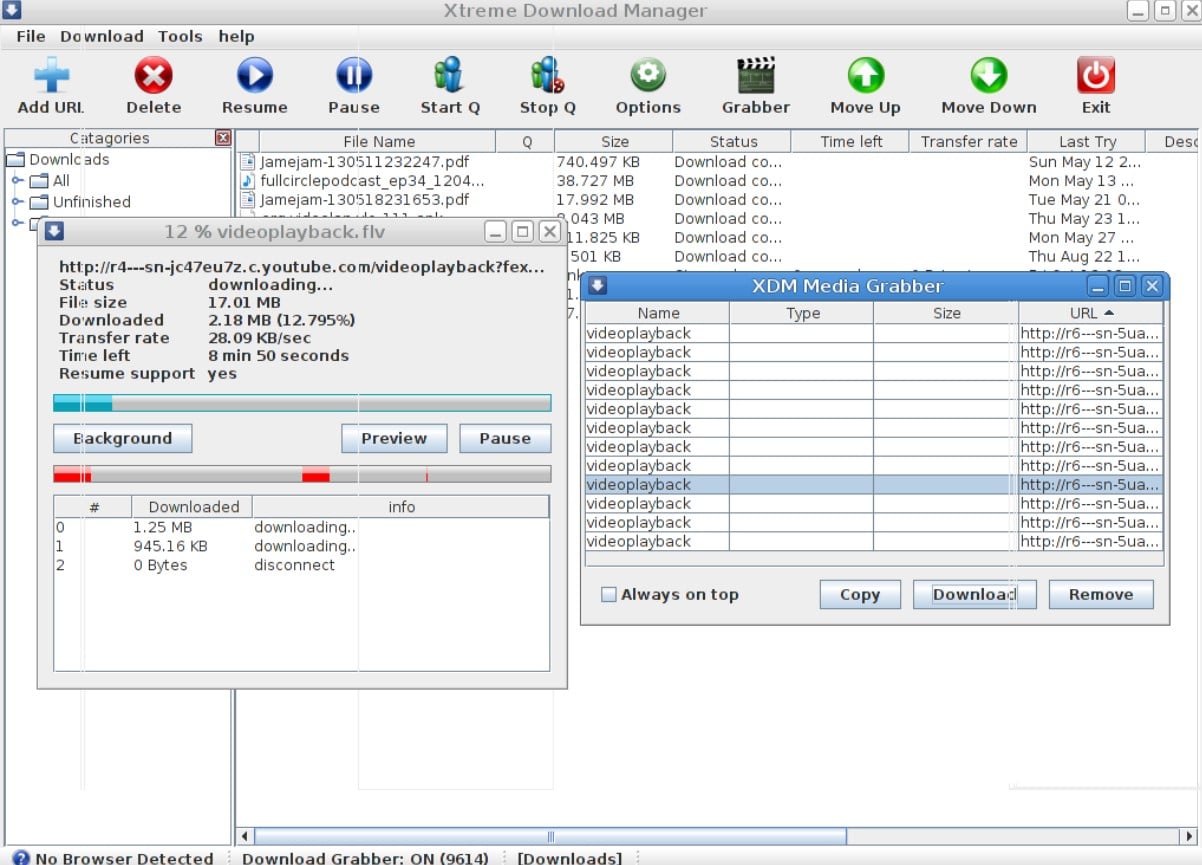
Task: Click the Remove button in Media Grabber
Action: point(1101,594)
